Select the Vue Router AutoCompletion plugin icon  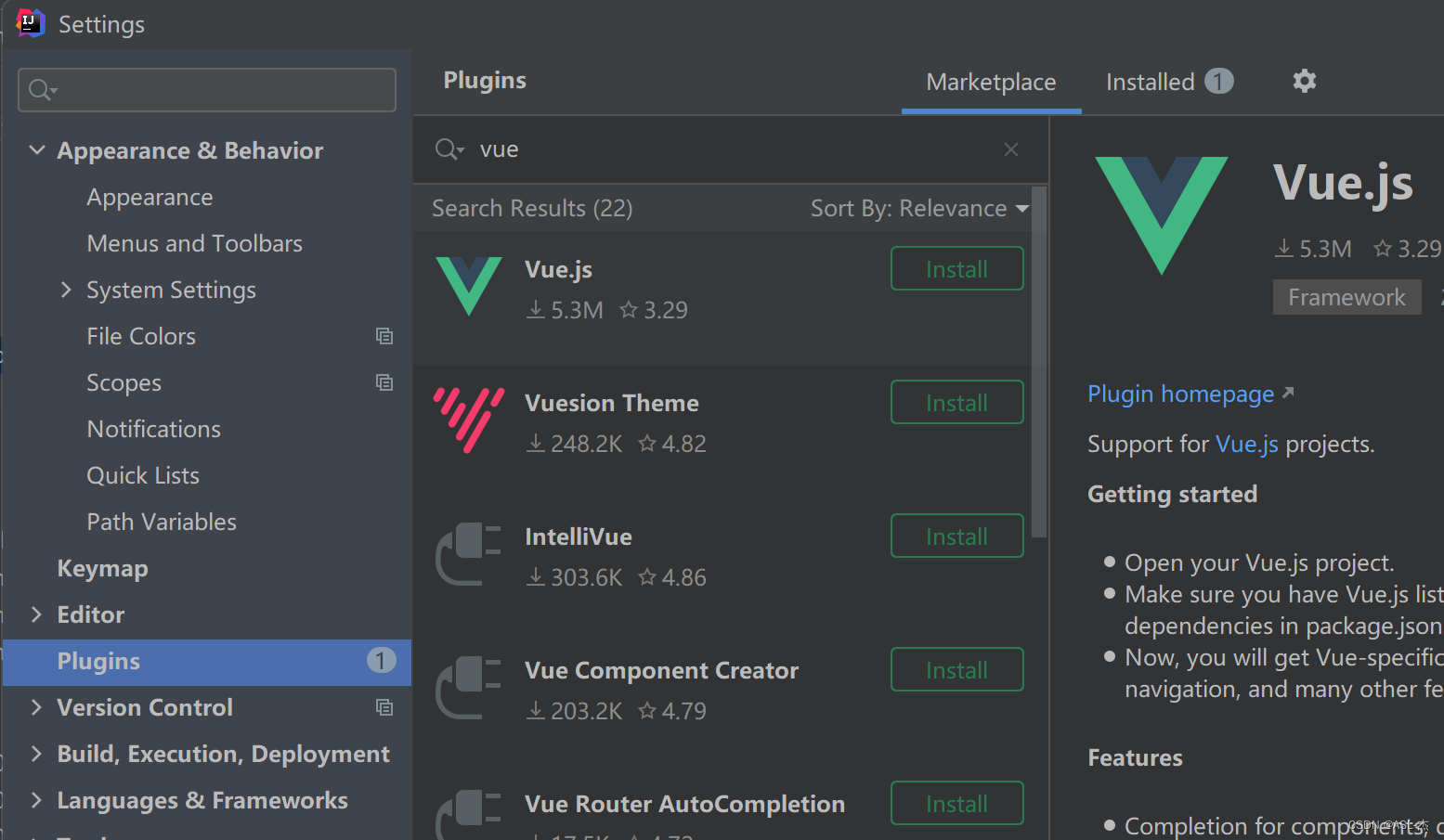coord(469,815)
